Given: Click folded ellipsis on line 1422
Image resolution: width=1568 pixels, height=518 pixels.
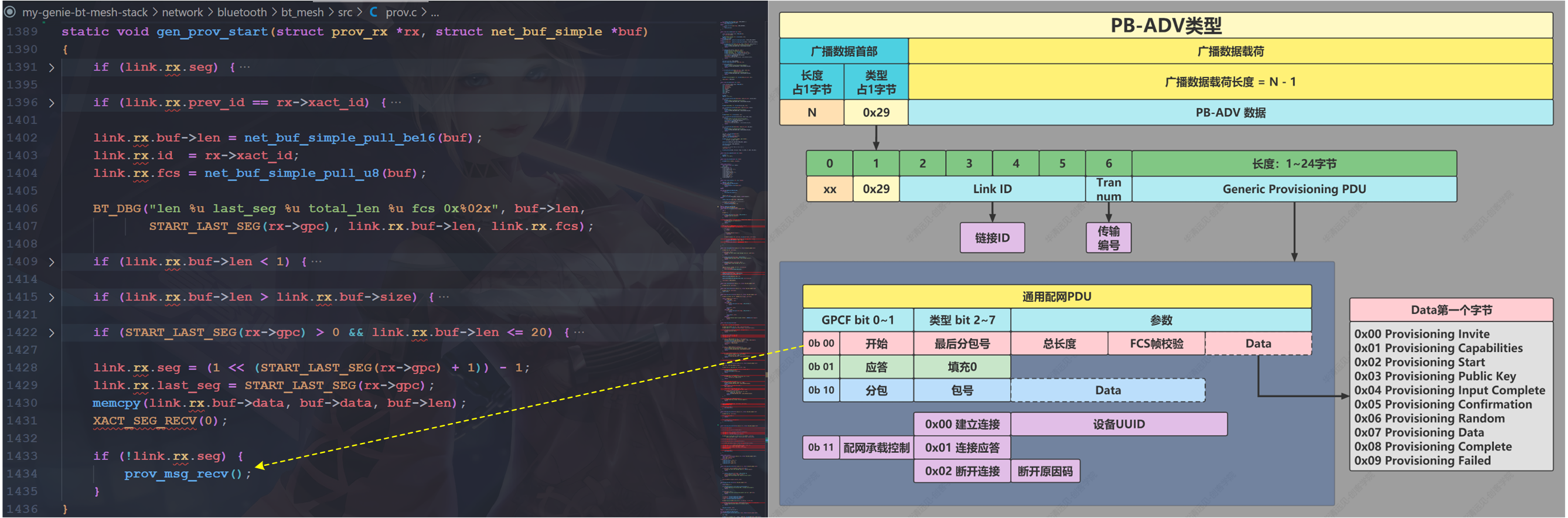Looking at the screenshot, I should 579,332.
